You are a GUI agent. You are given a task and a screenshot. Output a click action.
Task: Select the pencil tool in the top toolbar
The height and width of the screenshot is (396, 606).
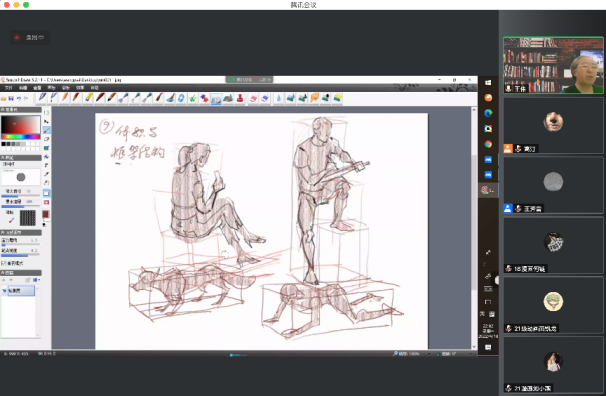tap(65, 98)
